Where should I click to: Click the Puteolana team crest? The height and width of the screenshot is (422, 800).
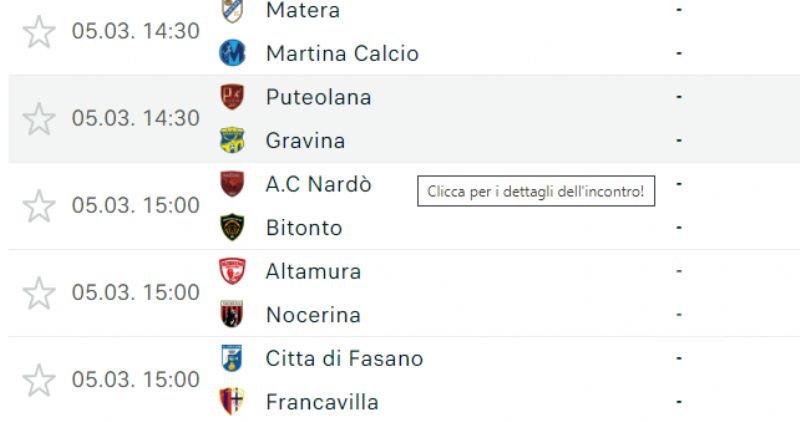[x=232, y=97]
